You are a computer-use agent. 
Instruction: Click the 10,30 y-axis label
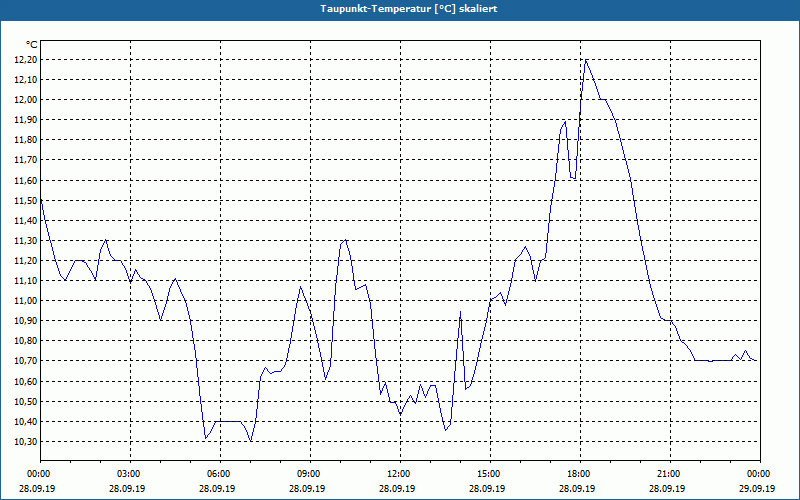click(x=27, y=442)
